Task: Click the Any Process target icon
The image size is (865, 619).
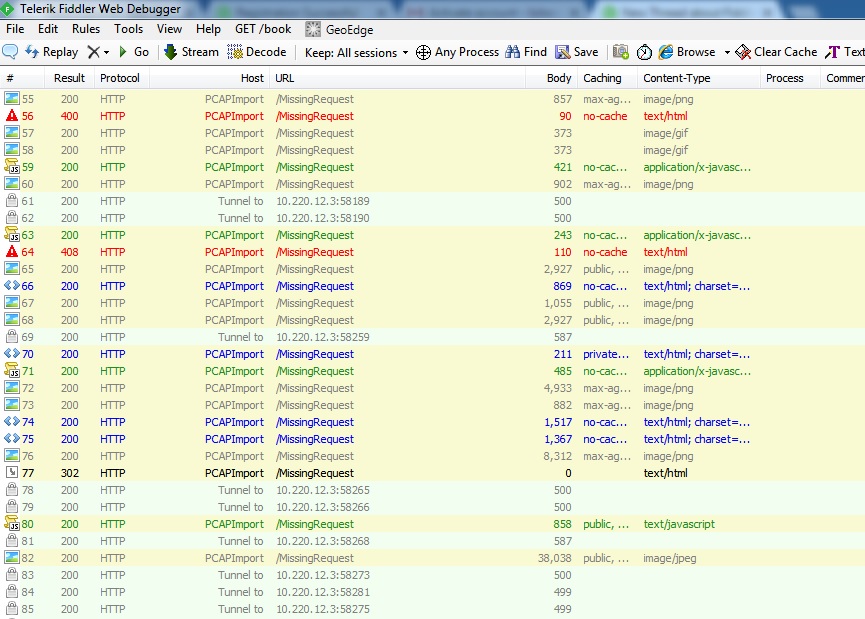Action: pyautogui.click(x=423, y=52)
